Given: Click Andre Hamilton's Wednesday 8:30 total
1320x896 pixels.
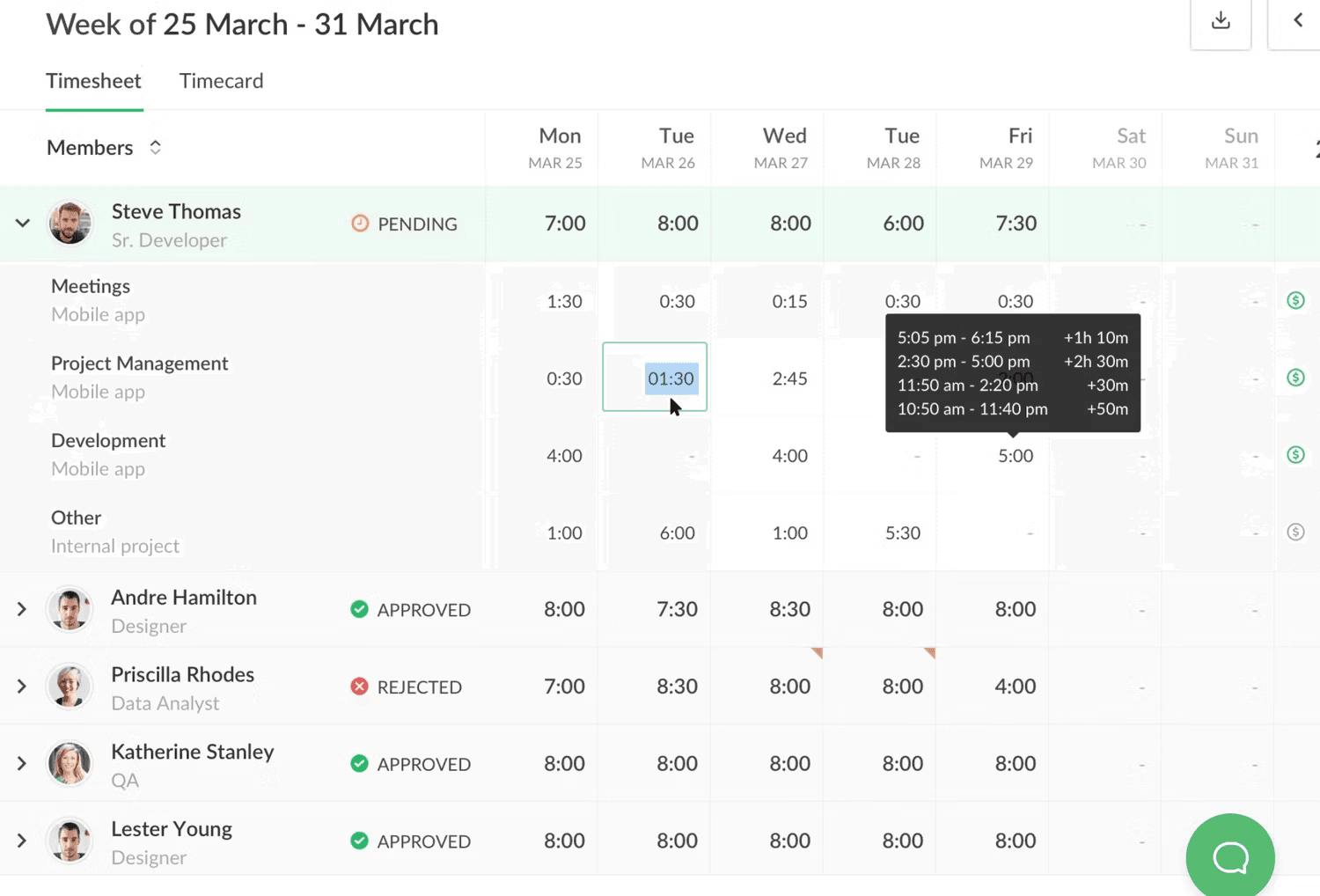Looking at the screenshot, I should 789,609.
